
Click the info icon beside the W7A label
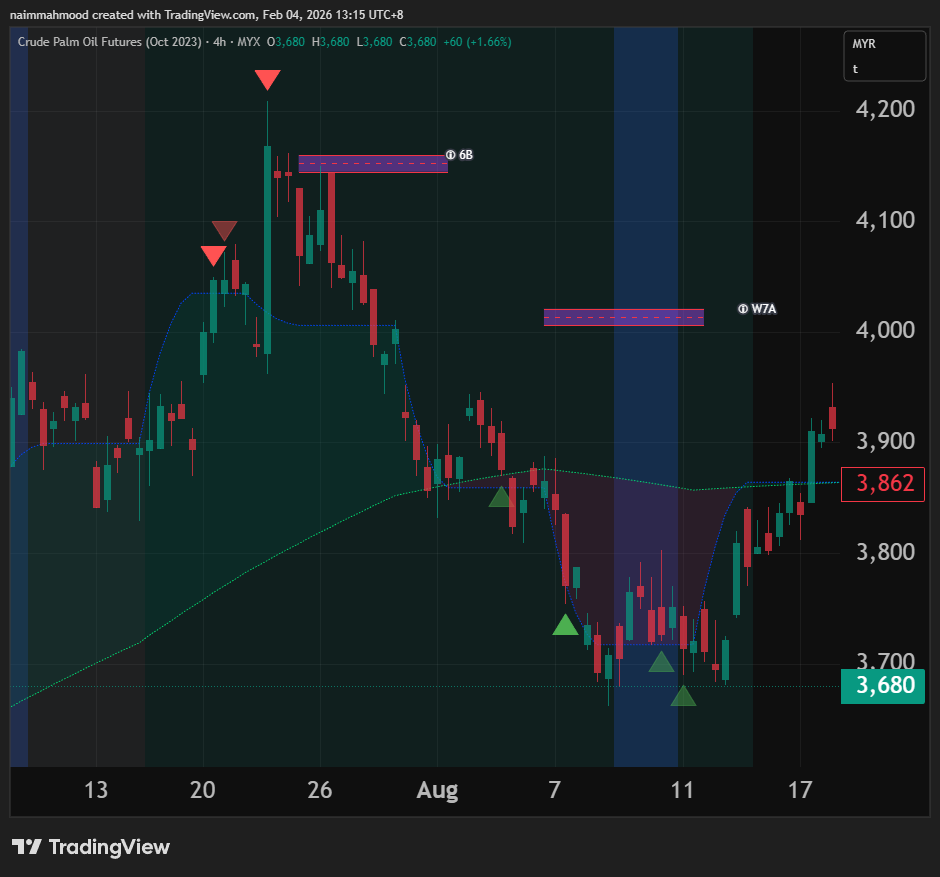tap(742, 309)
